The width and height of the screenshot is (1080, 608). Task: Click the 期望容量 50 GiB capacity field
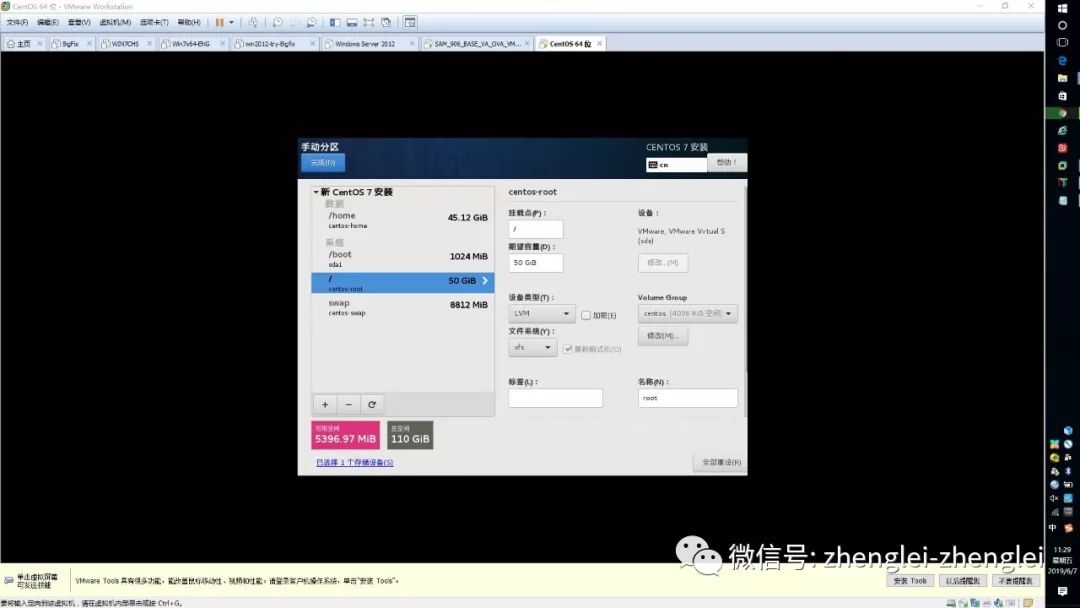pos(535,262)
